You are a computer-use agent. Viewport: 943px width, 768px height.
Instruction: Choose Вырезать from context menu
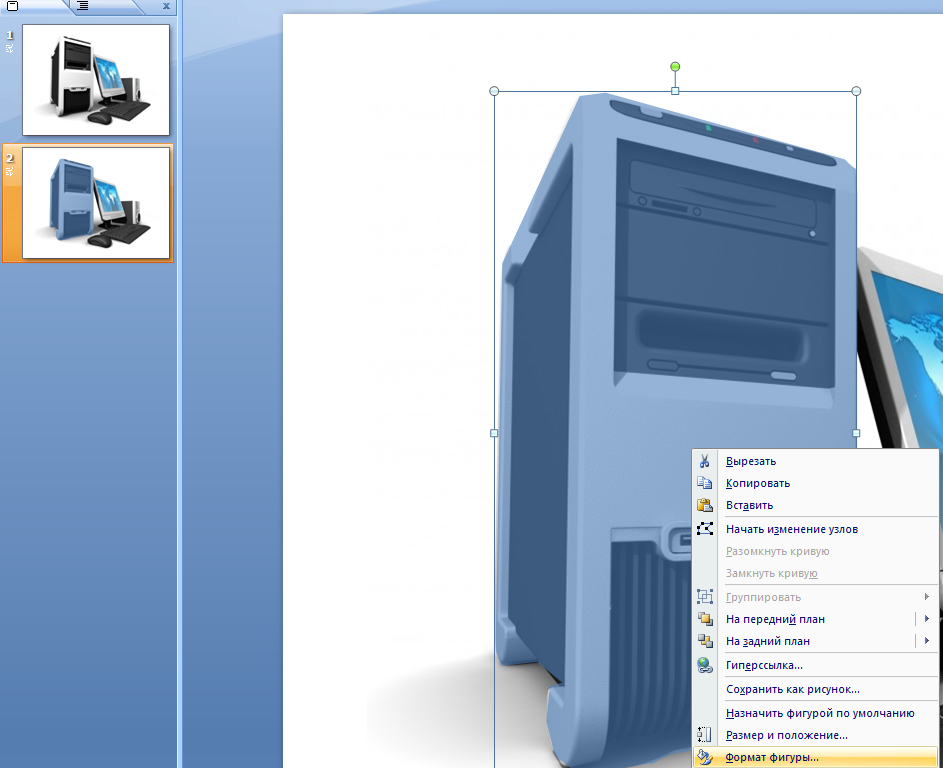coord(815,461)
